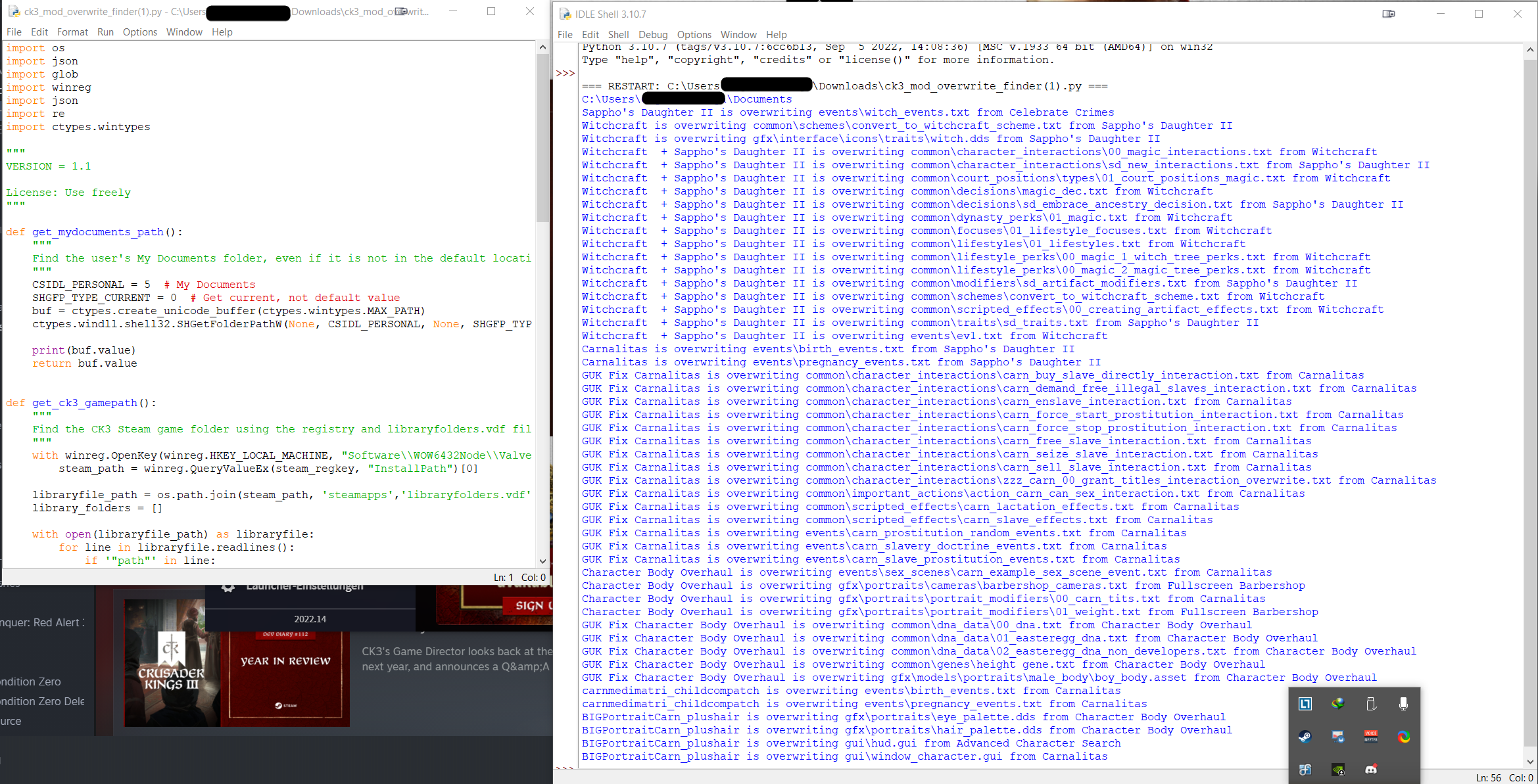The image size is (1538, 784).
Task: Open the Window menu in IDLE Shell
Action: pos(738,34)
